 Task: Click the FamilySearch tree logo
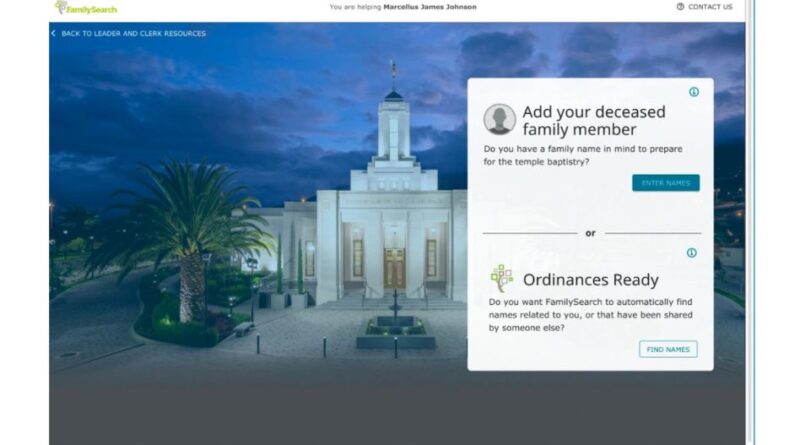(x=61, y=7)
